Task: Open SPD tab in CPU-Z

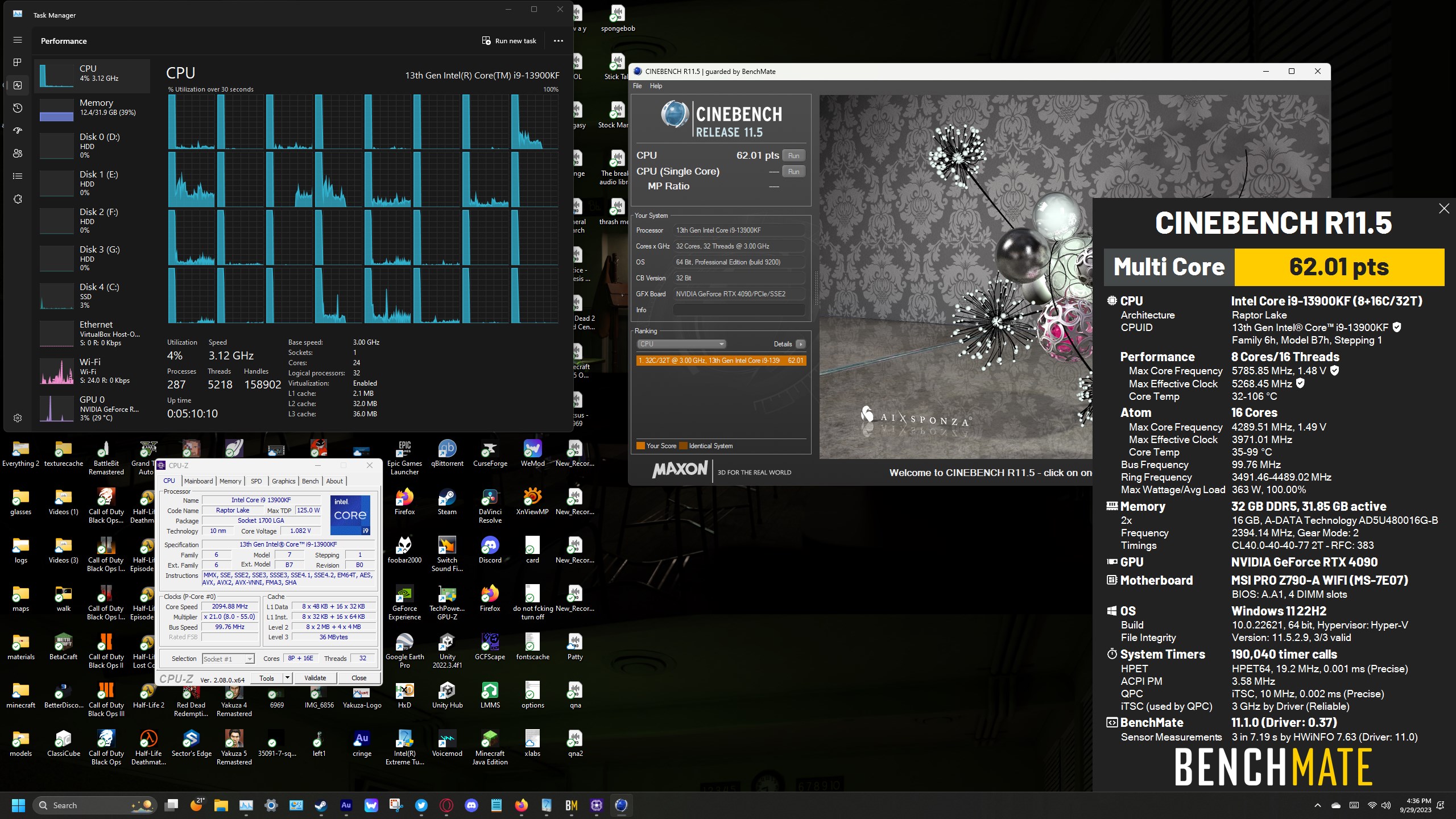Action: 257,481
